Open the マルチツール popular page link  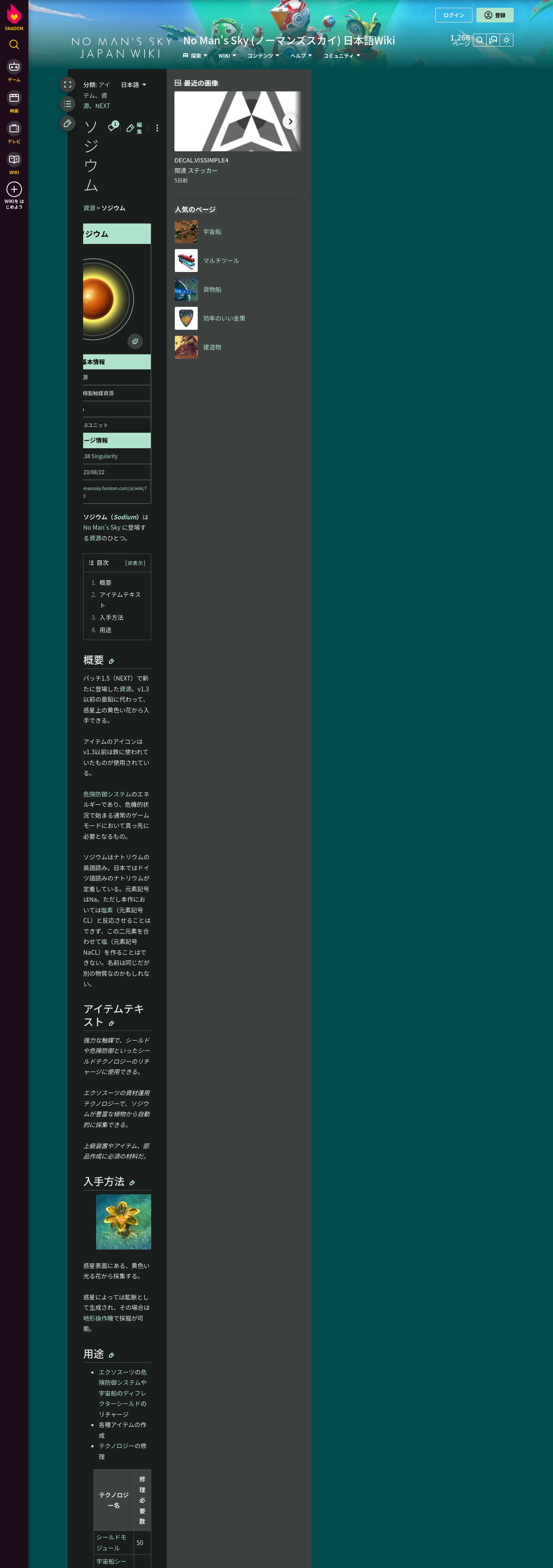[221, 260]
